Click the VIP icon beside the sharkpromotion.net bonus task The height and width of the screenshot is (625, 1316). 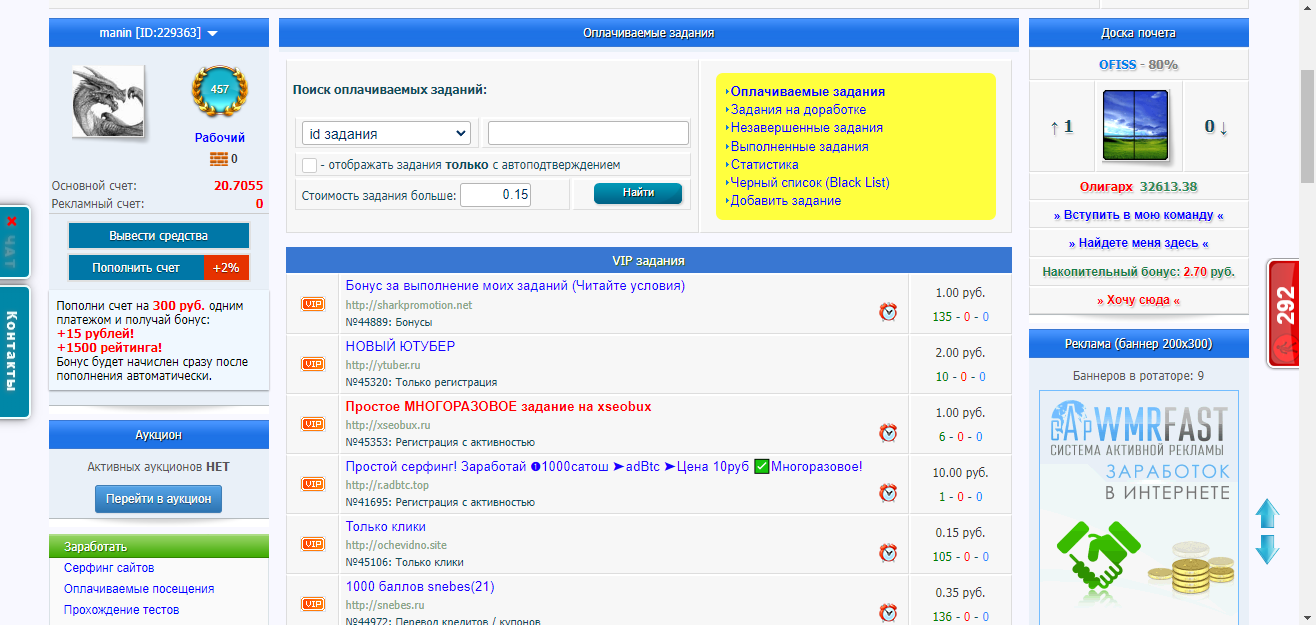(x=313, y=304)
